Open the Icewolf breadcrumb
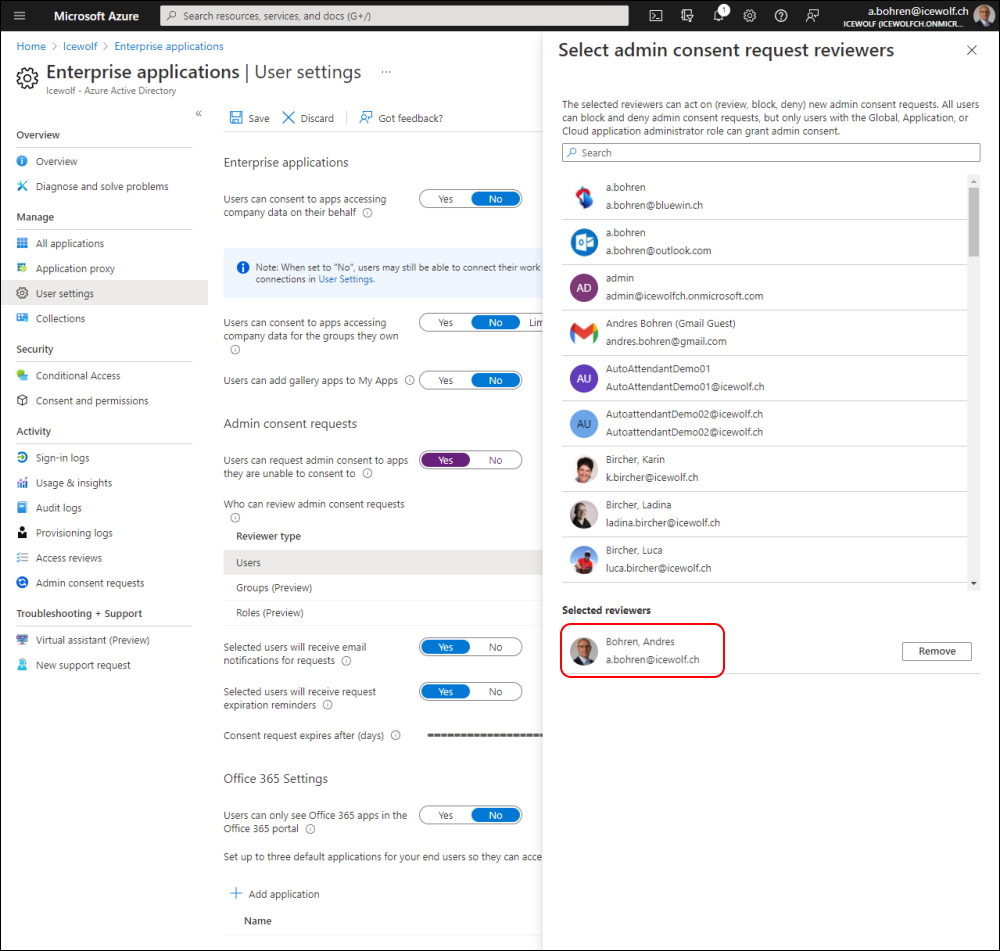This screenshot has height=951, width=1000. pos(80,46)
